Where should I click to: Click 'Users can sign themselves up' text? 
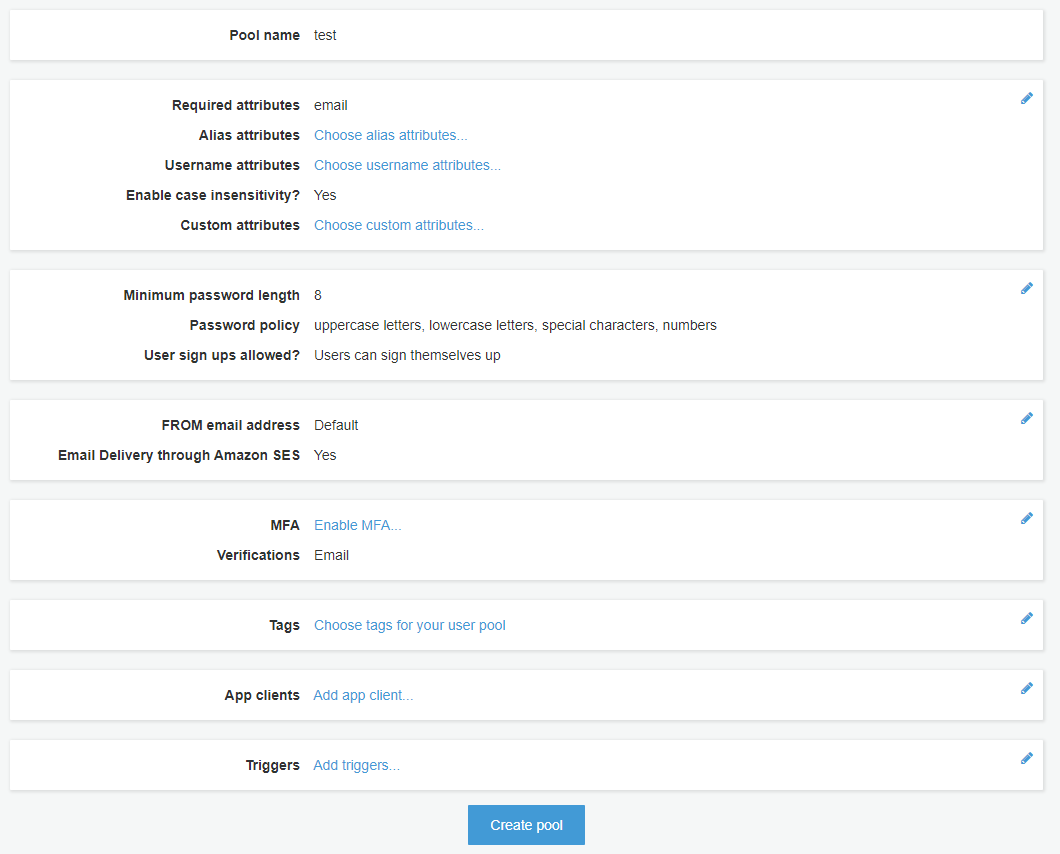pyautogui.click(x=407, y=356)
